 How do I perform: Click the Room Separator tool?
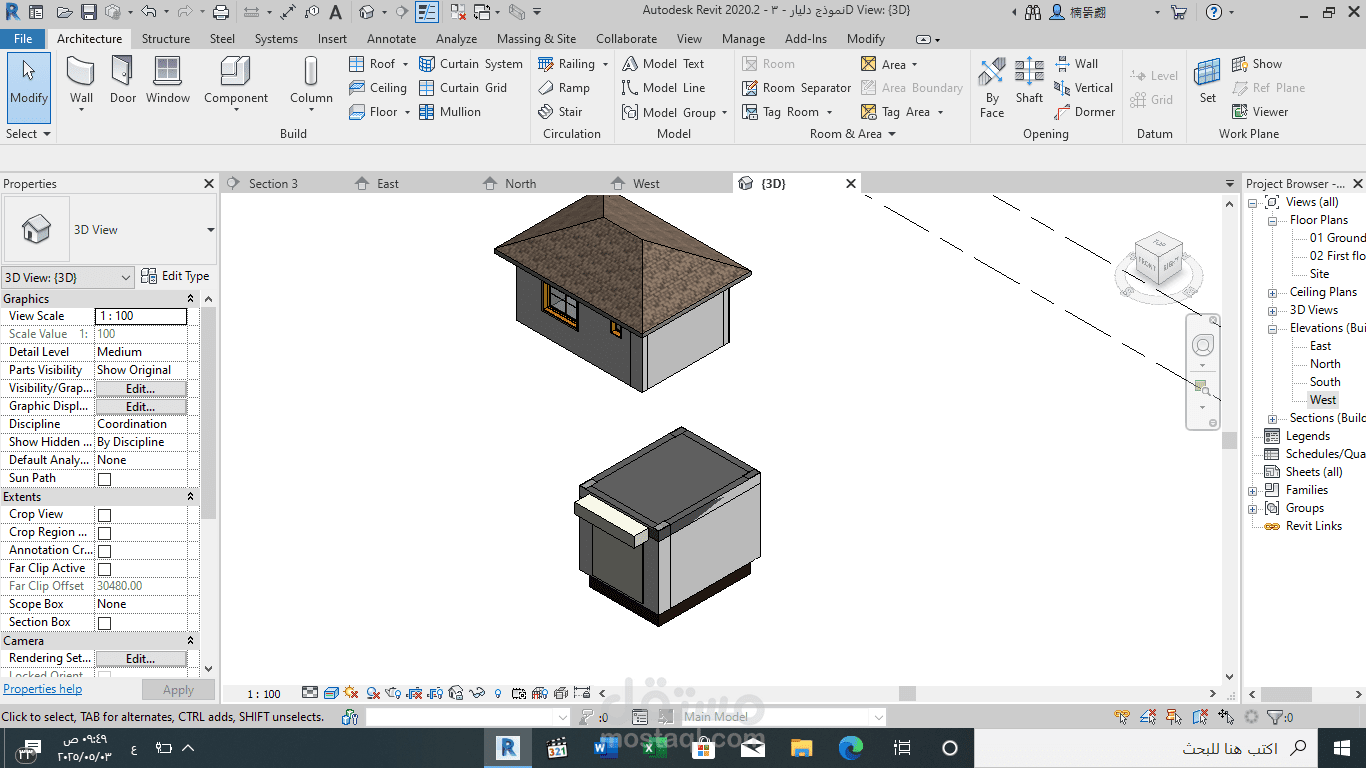(797, 88)
